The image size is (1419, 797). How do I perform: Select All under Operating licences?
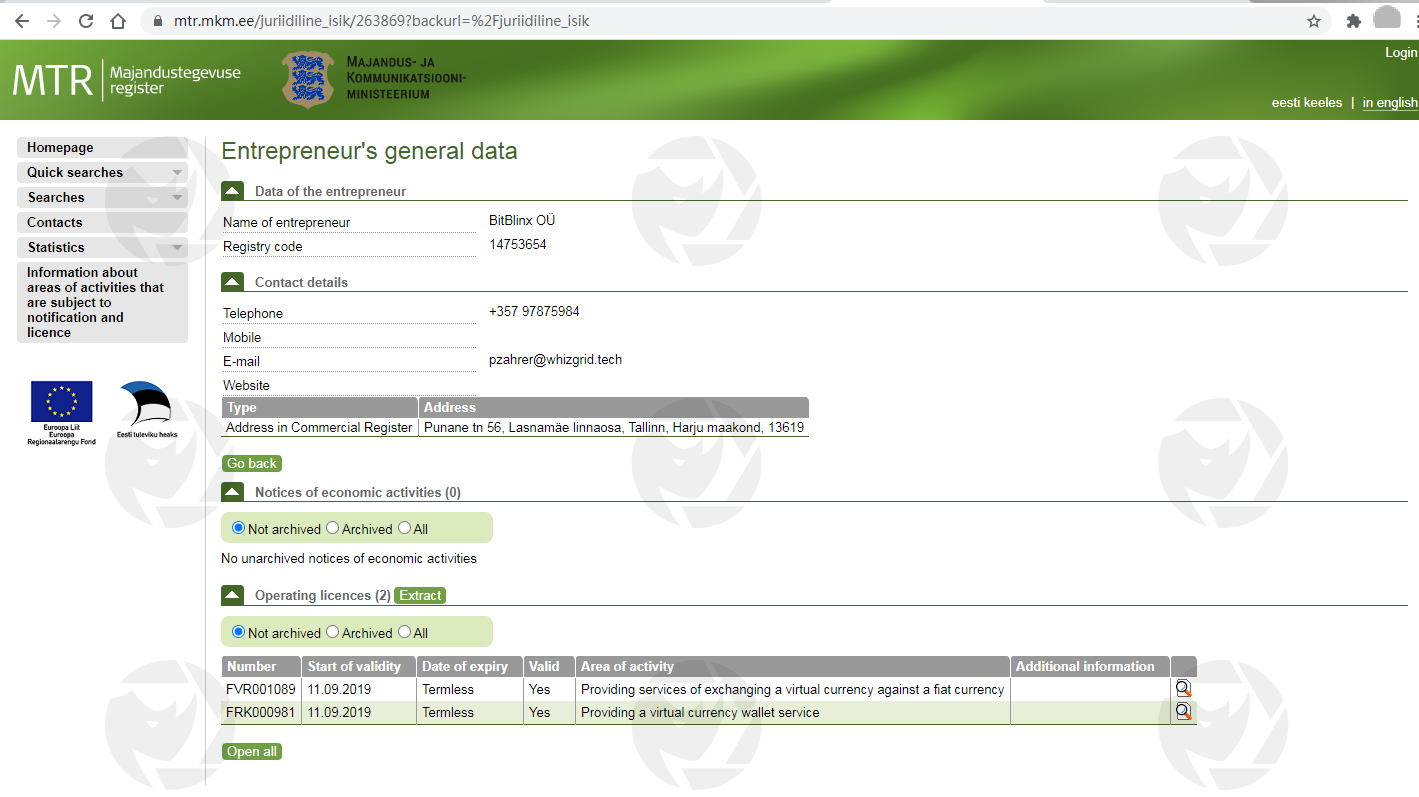405,632
